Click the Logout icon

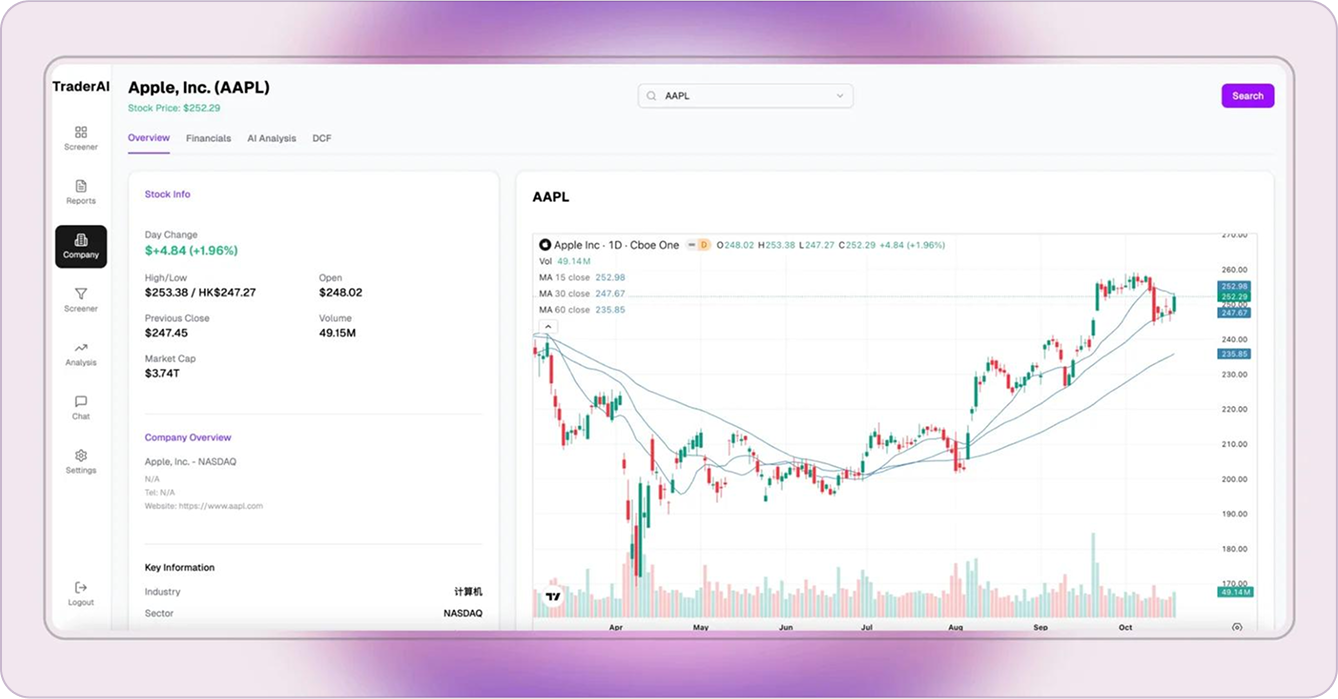(81, 588)
